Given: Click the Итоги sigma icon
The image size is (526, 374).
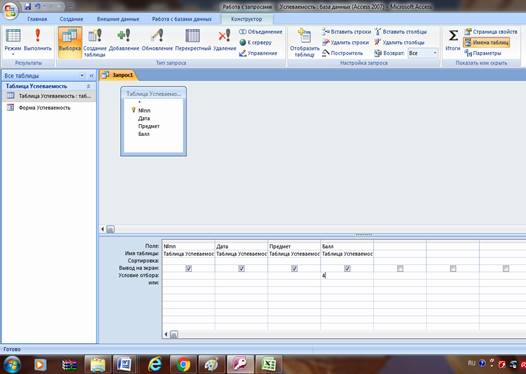Looking at the screenshot, I should [x=453, y=35].
